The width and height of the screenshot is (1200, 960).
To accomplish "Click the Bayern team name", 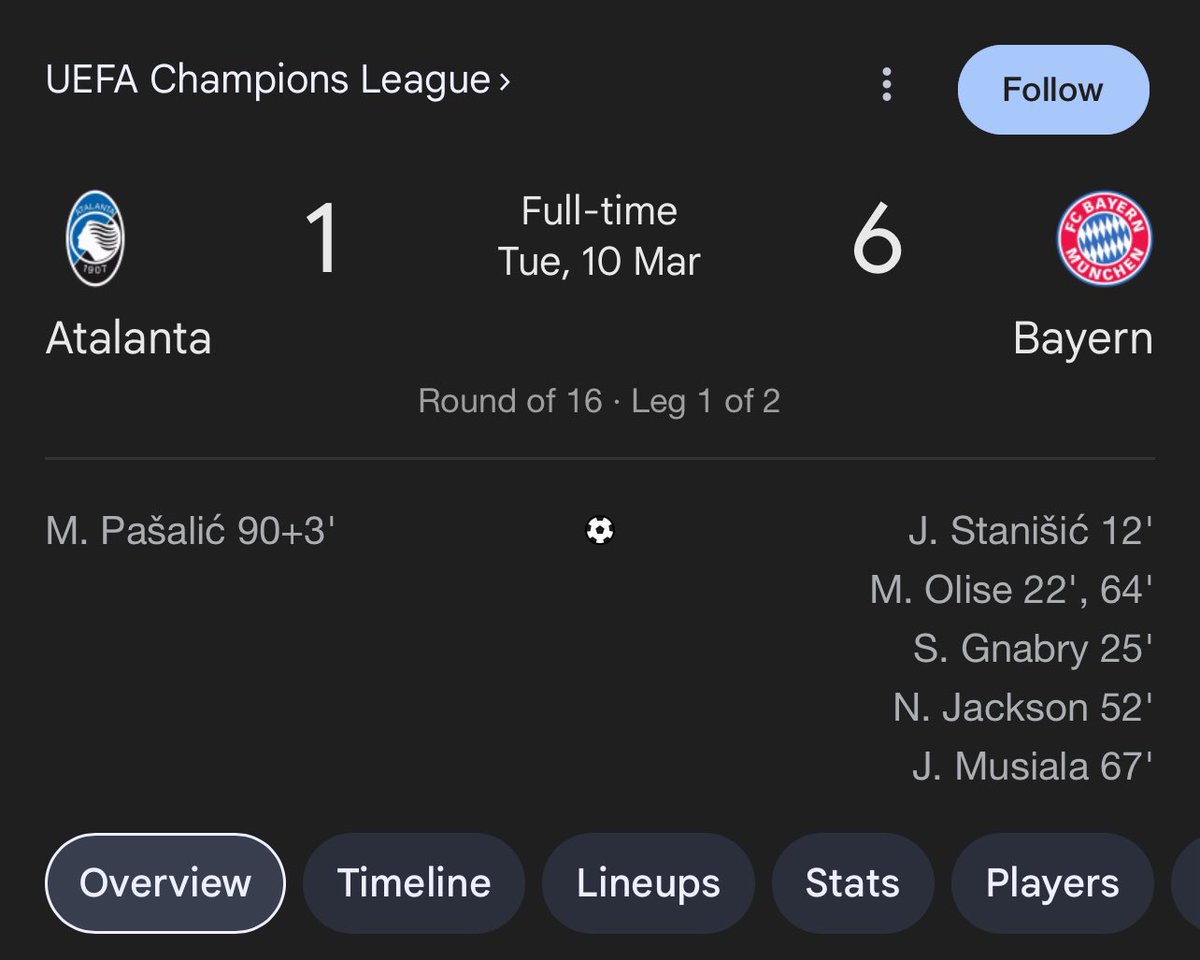I will pyautogui.click(x=1082, y=338).
